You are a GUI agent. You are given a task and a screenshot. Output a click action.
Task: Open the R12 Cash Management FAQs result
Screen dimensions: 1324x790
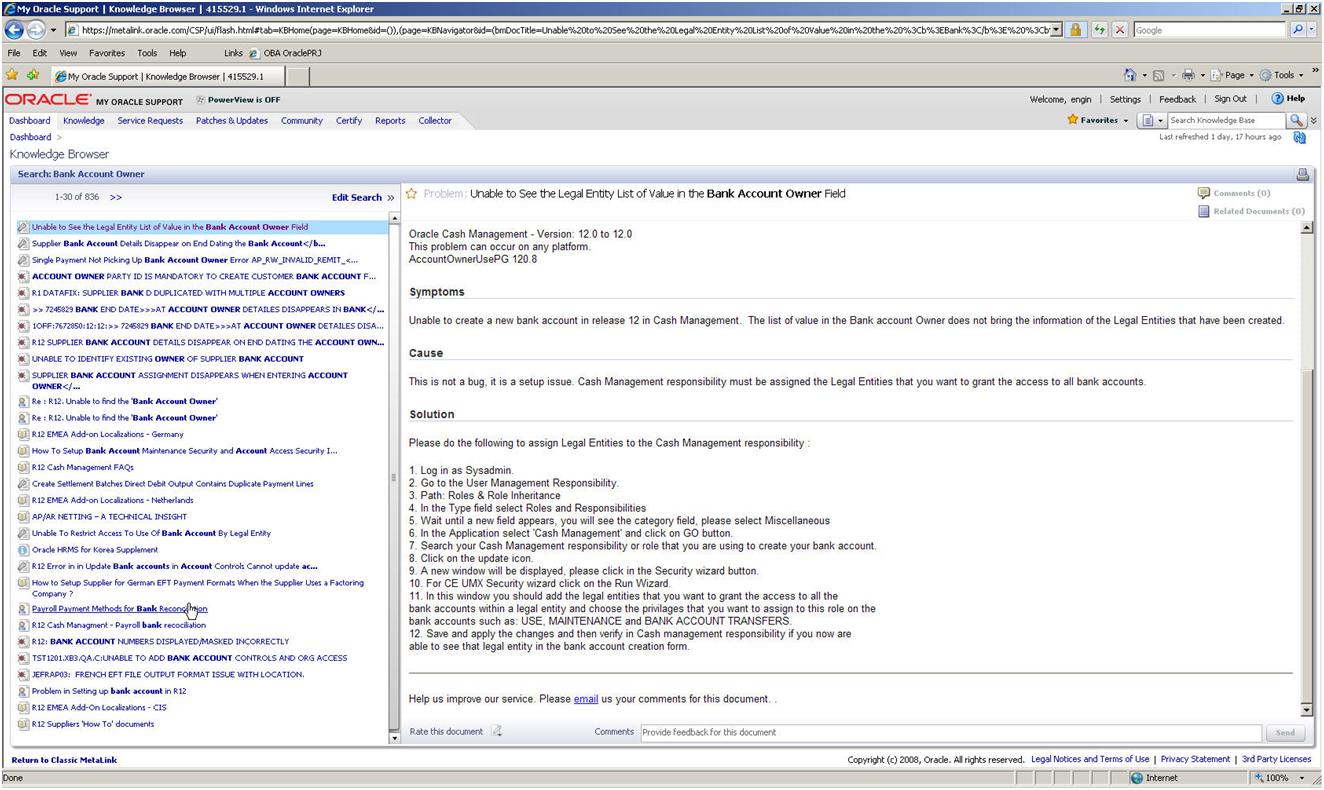82,467
